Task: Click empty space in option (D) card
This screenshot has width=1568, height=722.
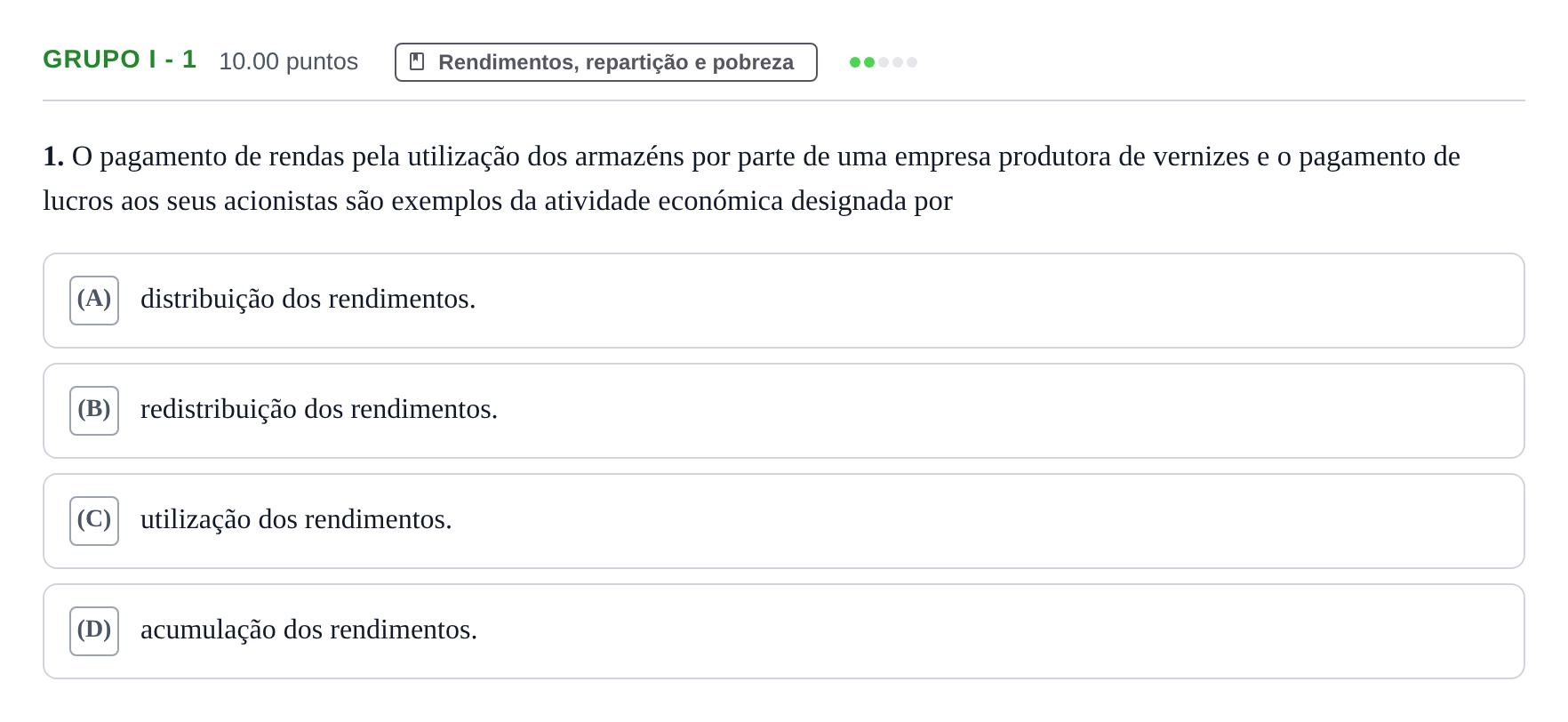Action: pos(978,631)
